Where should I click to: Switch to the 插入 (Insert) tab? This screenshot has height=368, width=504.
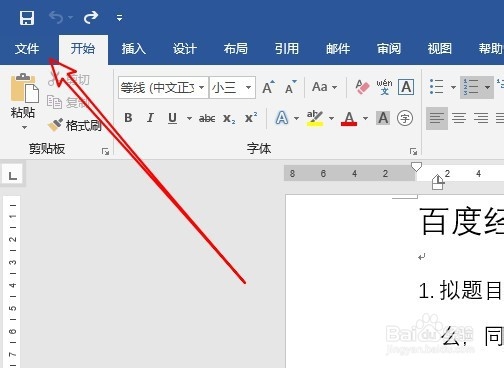click(x=134, y=49)
